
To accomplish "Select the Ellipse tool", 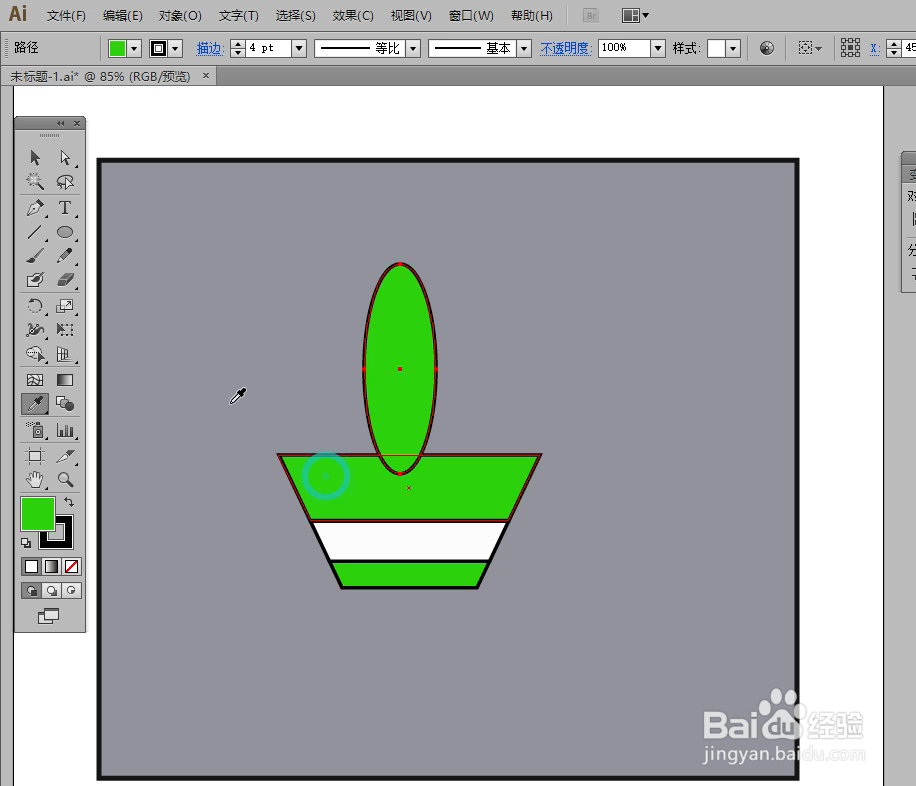I will (64, 232).
